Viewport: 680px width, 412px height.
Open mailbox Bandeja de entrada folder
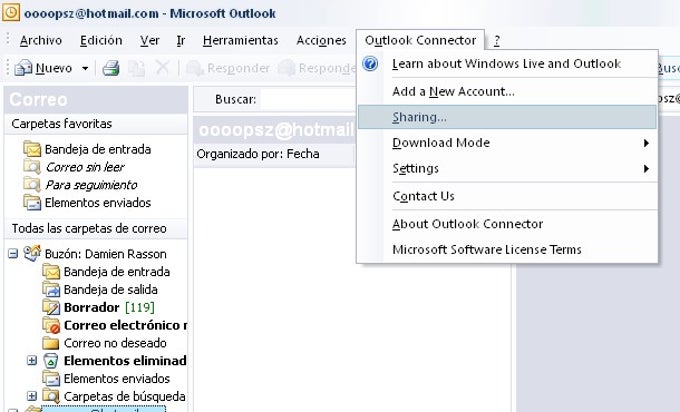coord(117,272)
